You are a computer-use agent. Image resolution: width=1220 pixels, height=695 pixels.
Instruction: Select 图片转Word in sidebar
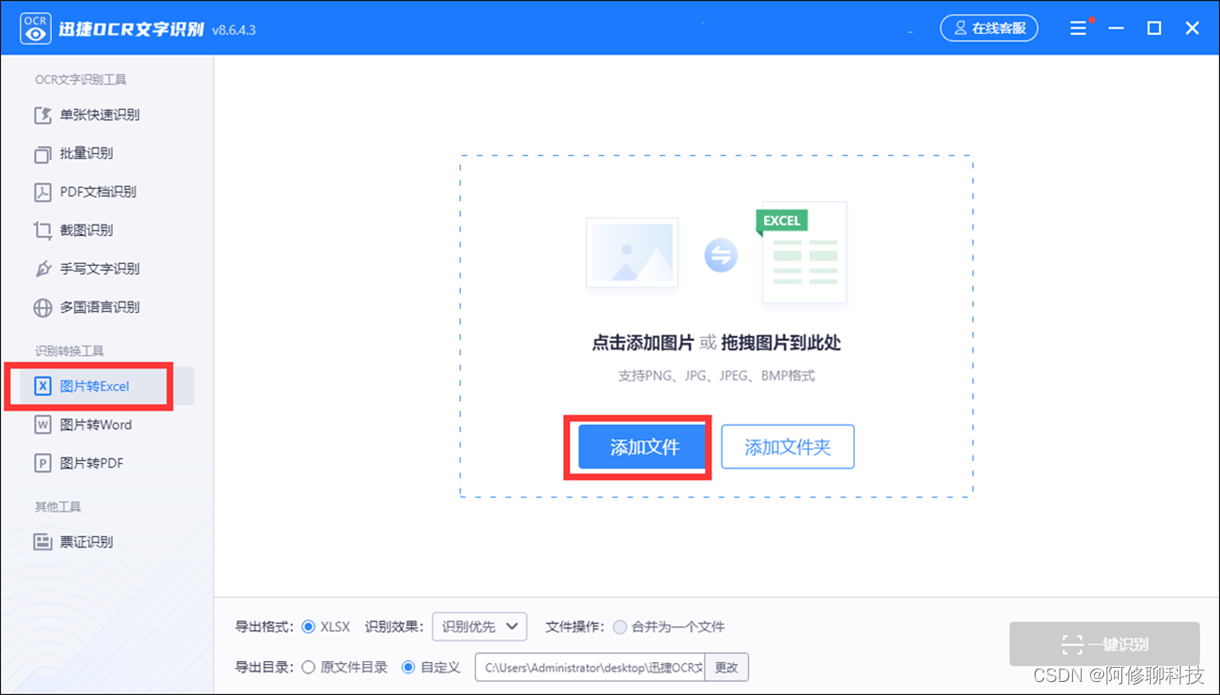point(96,425)
